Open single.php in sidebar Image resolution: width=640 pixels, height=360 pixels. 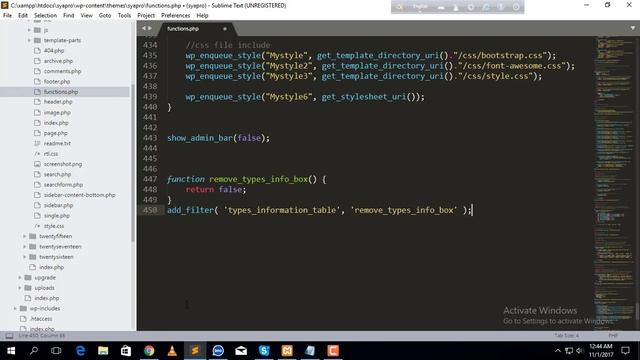(57, 216)
